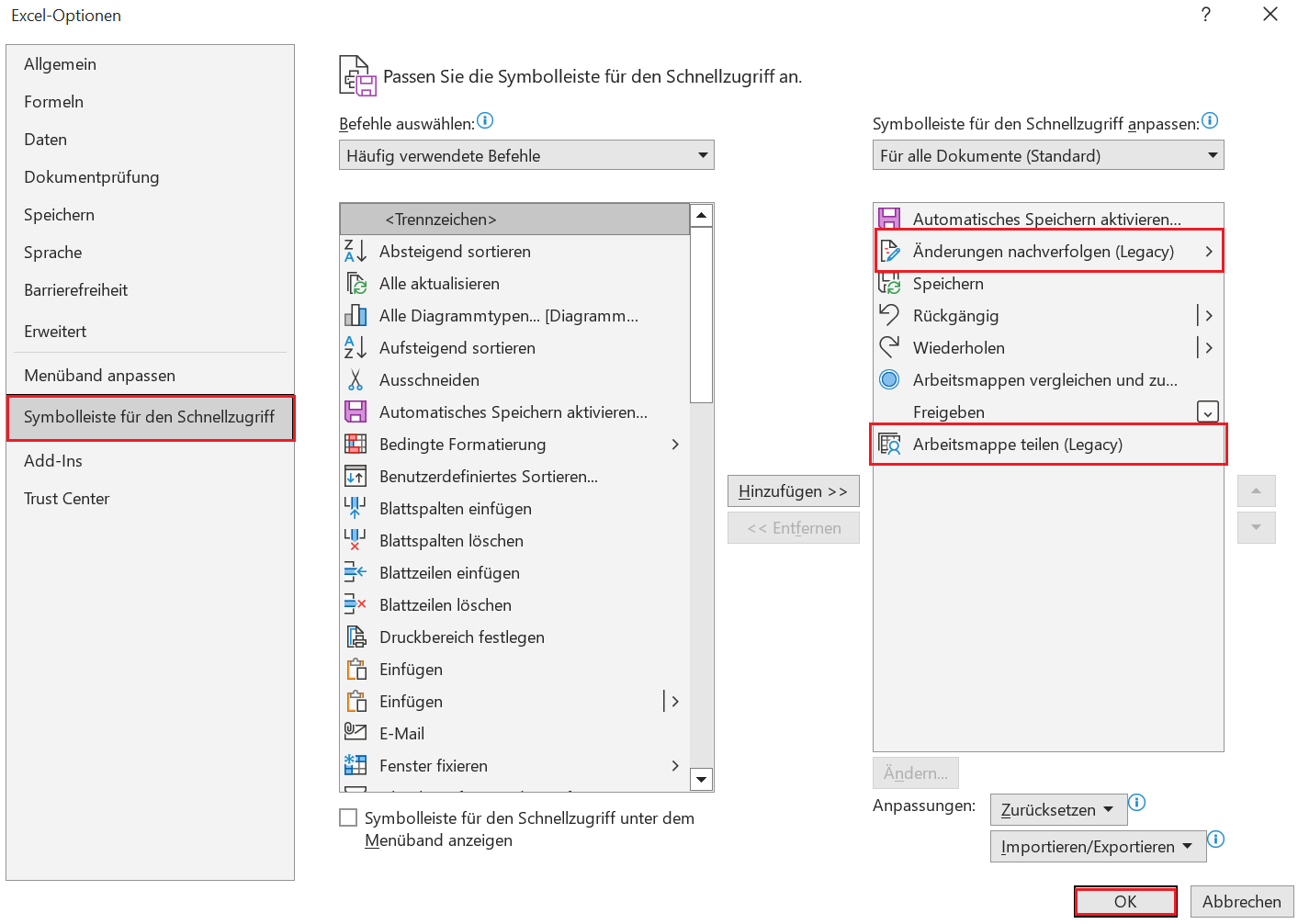Move selected command up with arrow button
1298x924 pixels.
pos(1256,490)
